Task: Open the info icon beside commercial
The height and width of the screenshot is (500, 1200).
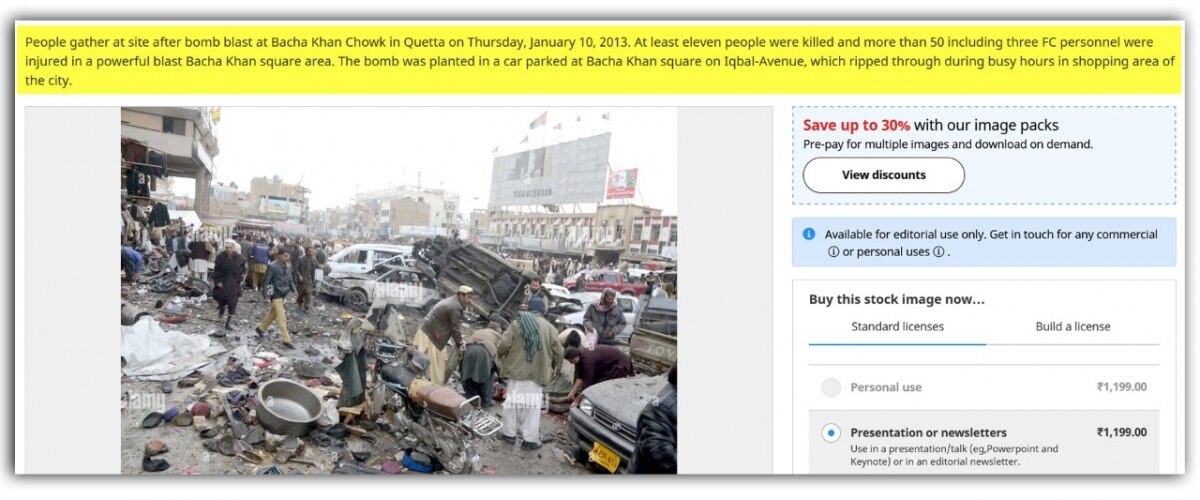Action: 833,251
